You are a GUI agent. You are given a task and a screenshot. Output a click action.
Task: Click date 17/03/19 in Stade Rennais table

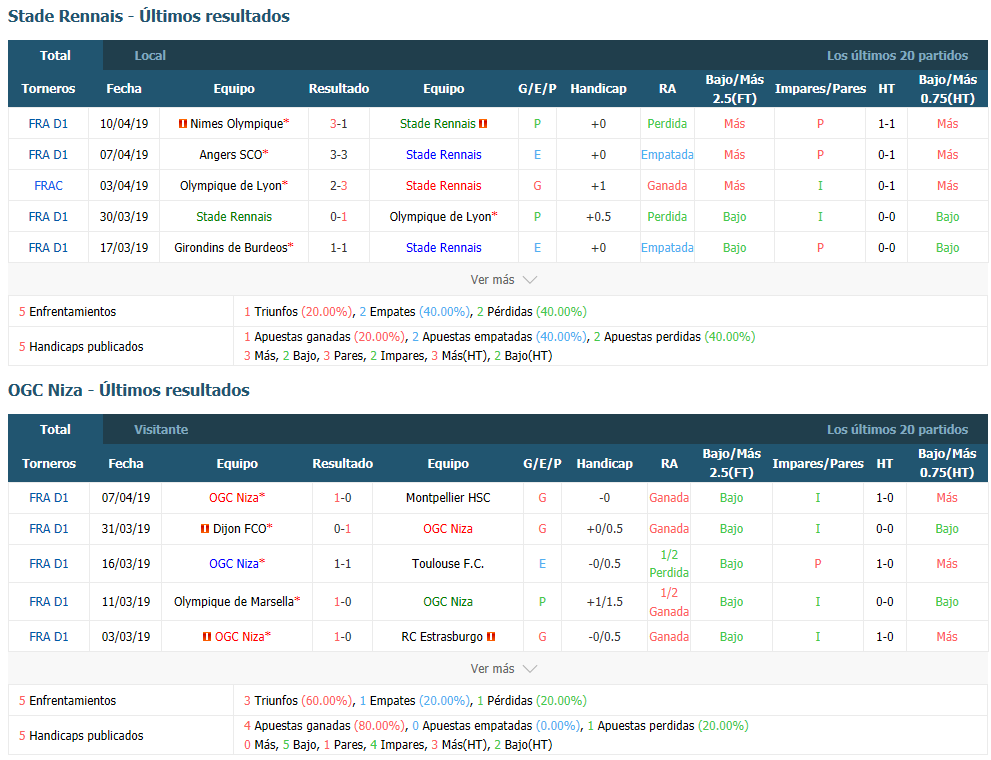pyautogui.click(x=124, y=248)
